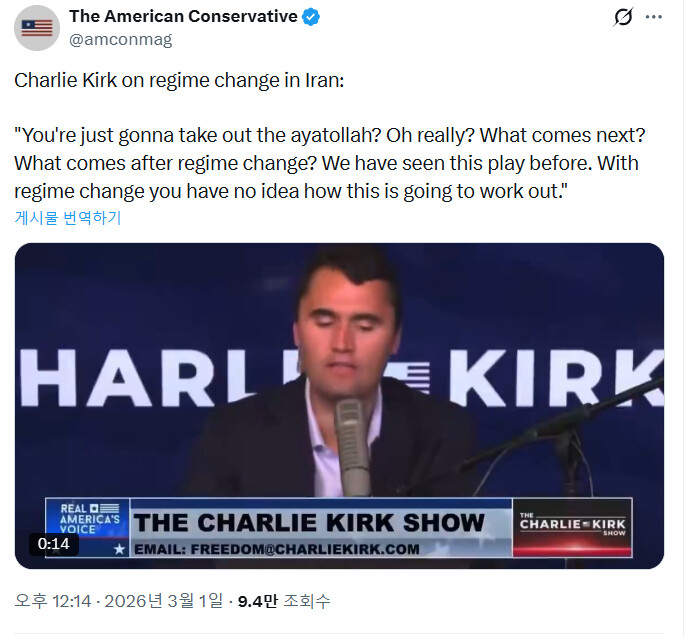
Task: Click the white star in video banner
Action: pos(119,549)
